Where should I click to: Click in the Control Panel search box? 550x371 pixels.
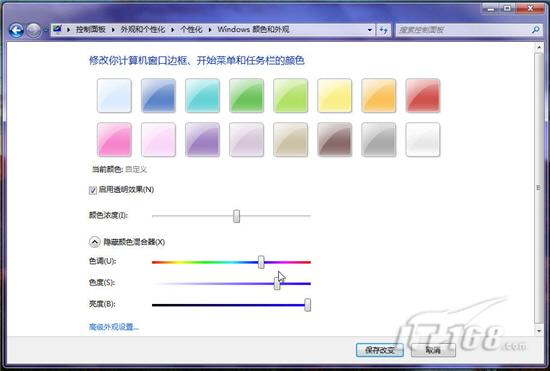click(x=464, y=30)
